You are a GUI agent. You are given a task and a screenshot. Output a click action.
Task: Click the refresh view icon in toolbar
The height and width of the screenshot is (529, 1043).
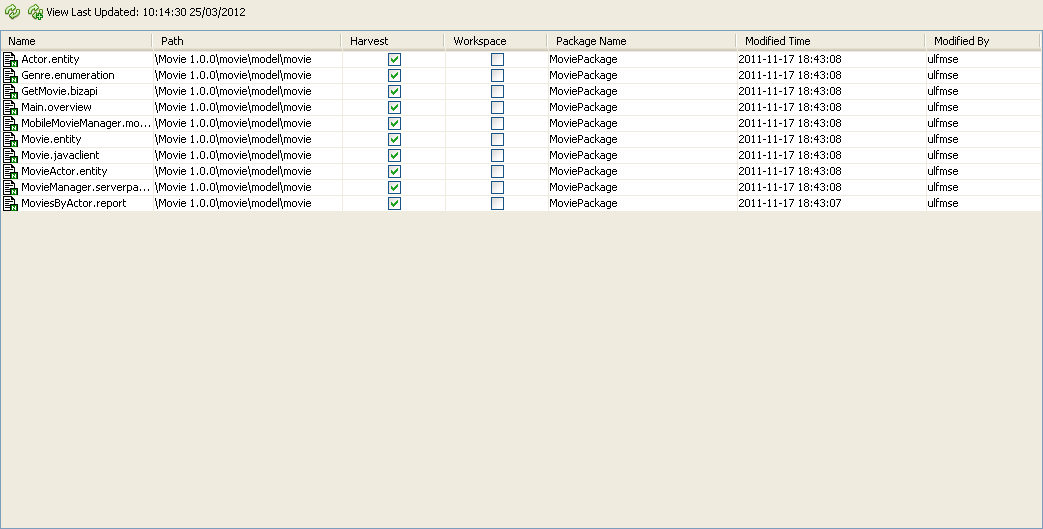(13, 12)
